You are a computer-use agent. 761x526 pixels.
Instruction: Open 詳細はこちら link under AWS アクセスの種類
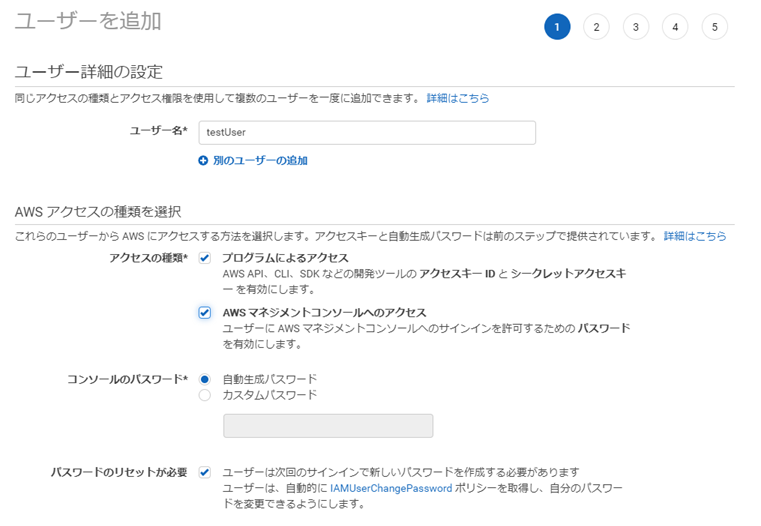[x=695, y=236]
